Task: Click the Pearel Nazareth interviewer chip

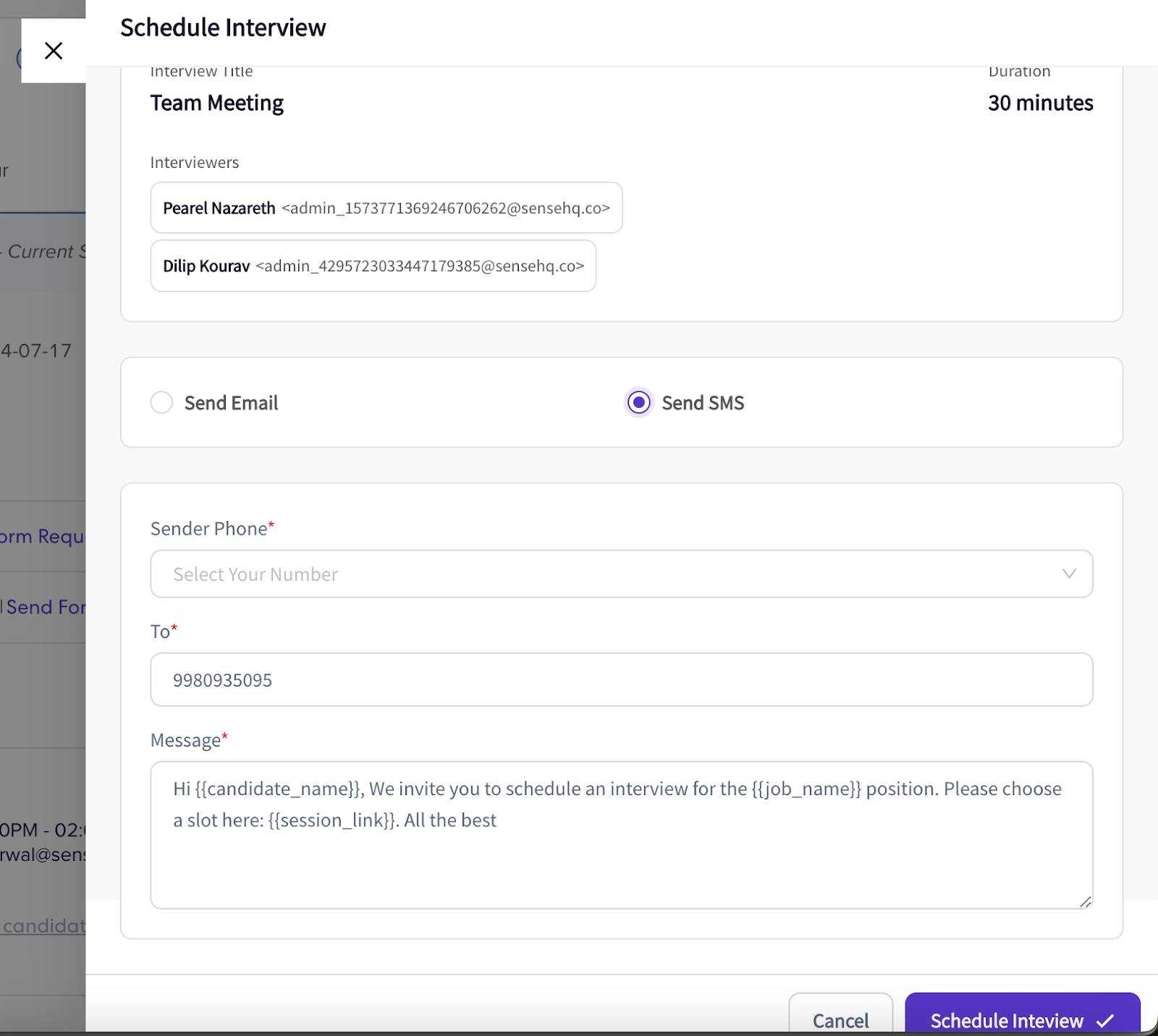Action: (x=386, y=208)
